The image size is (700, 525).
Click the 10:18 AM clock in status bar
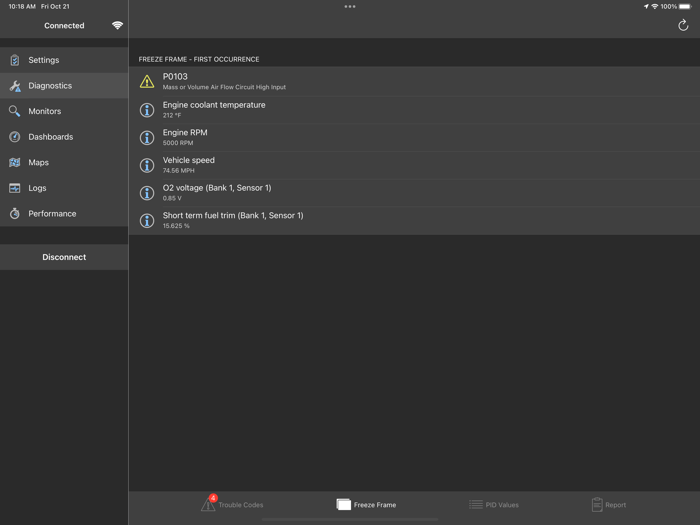(22, 7)
